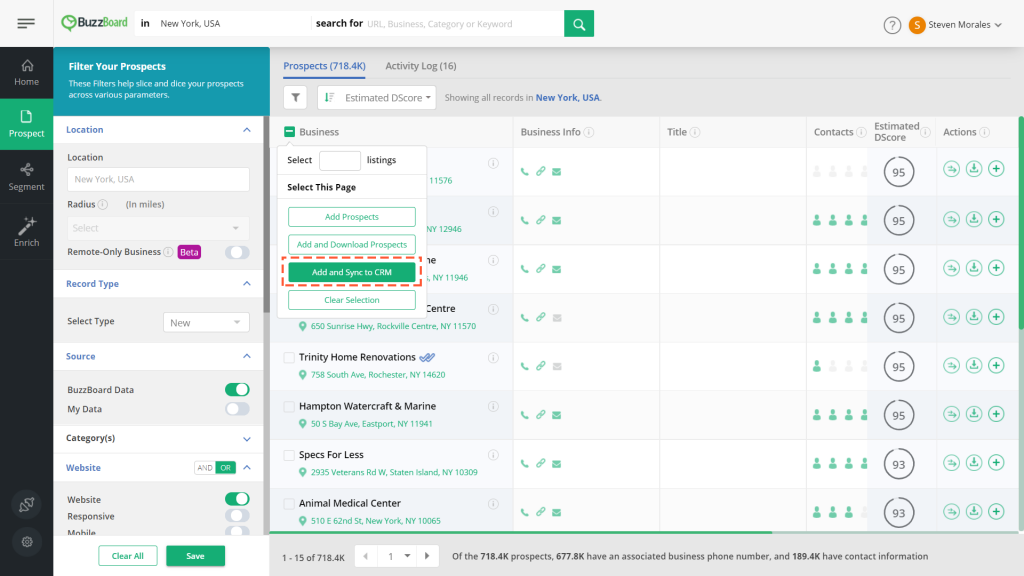
Task: Select AND logic for Website filter
Action: pos(204,468)
